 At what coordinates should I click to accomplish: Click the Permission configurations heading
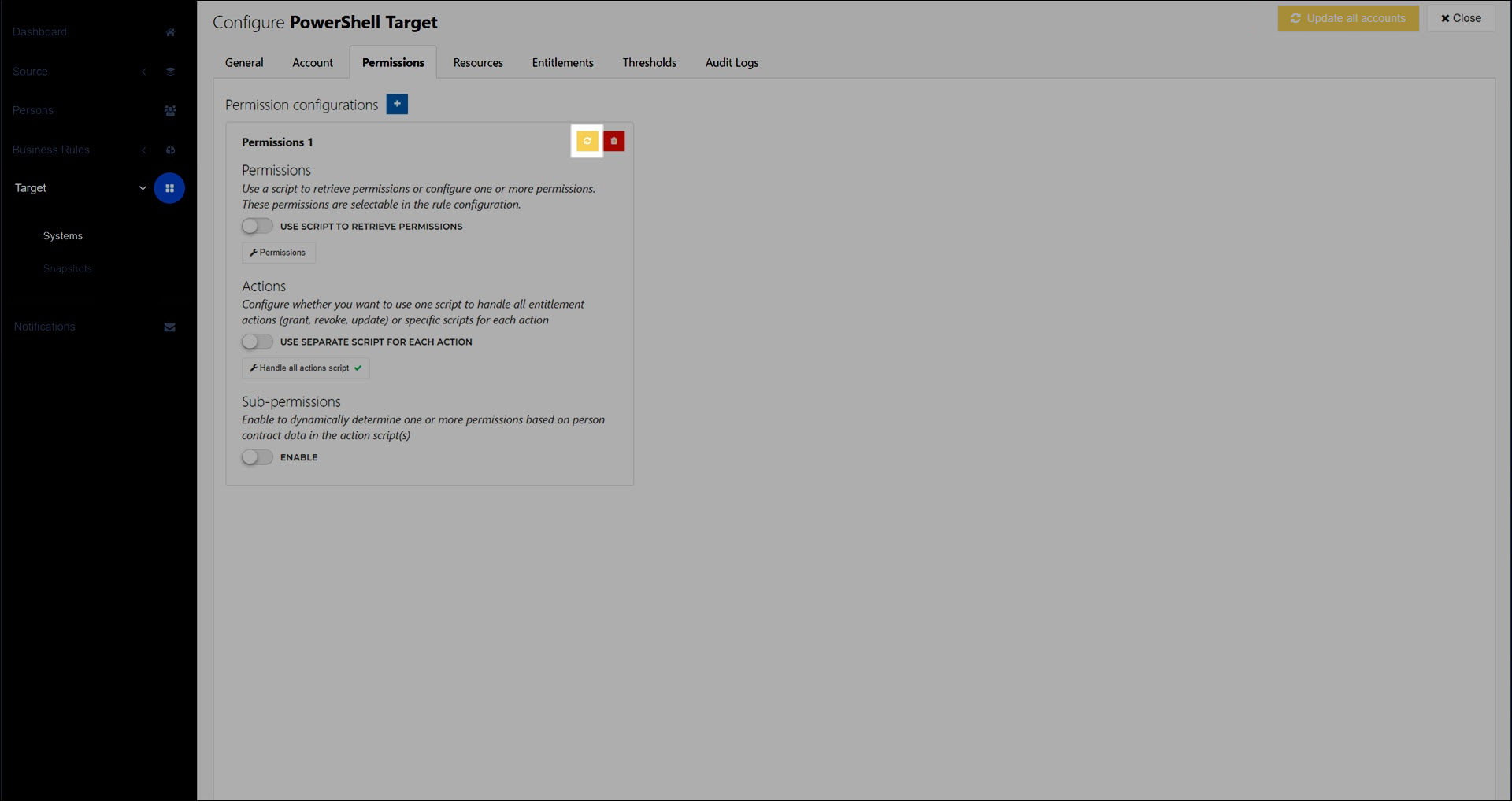click(302, 105)
